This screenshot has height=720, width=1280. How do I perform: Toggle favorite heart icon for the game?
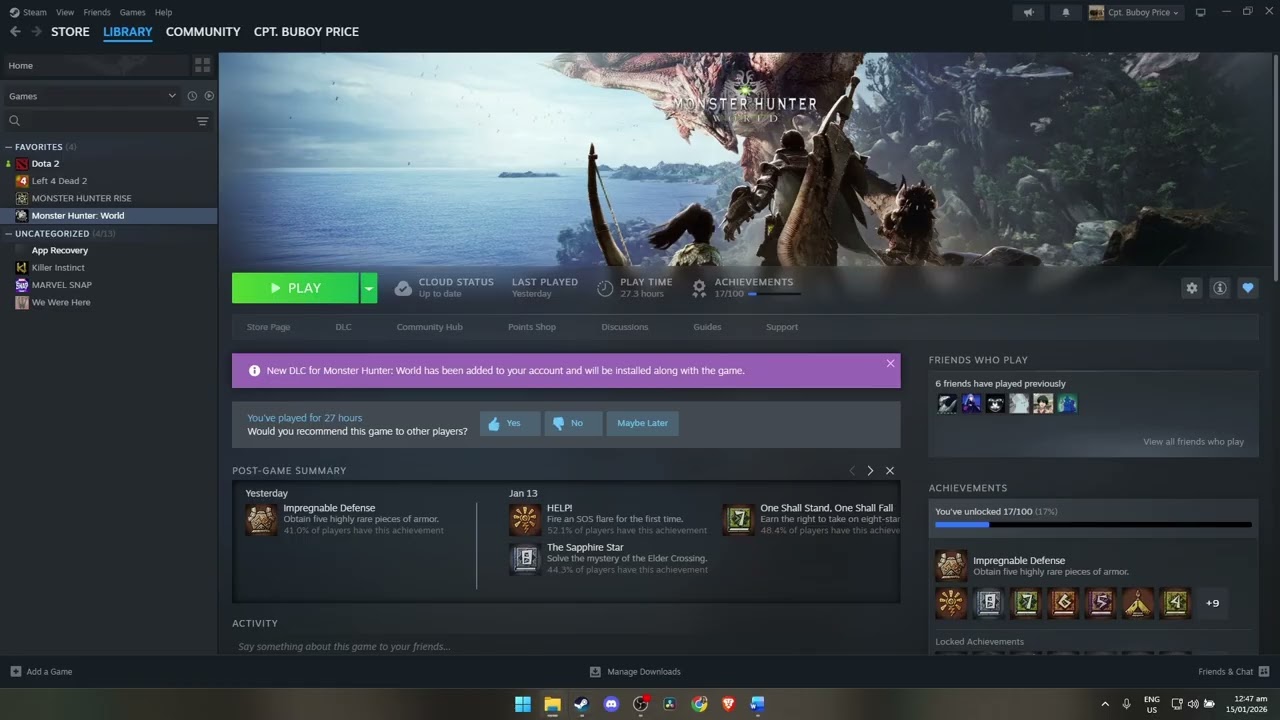click(x=1247, y=288)
